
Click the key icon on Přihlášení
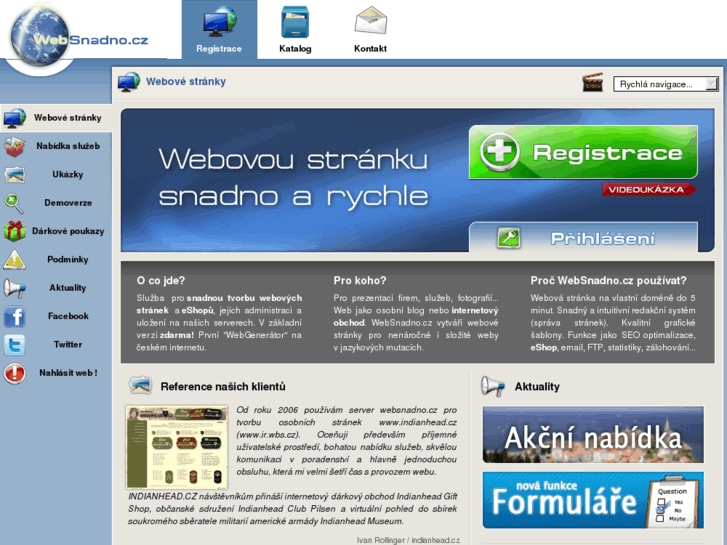click(x=509, y=238)
